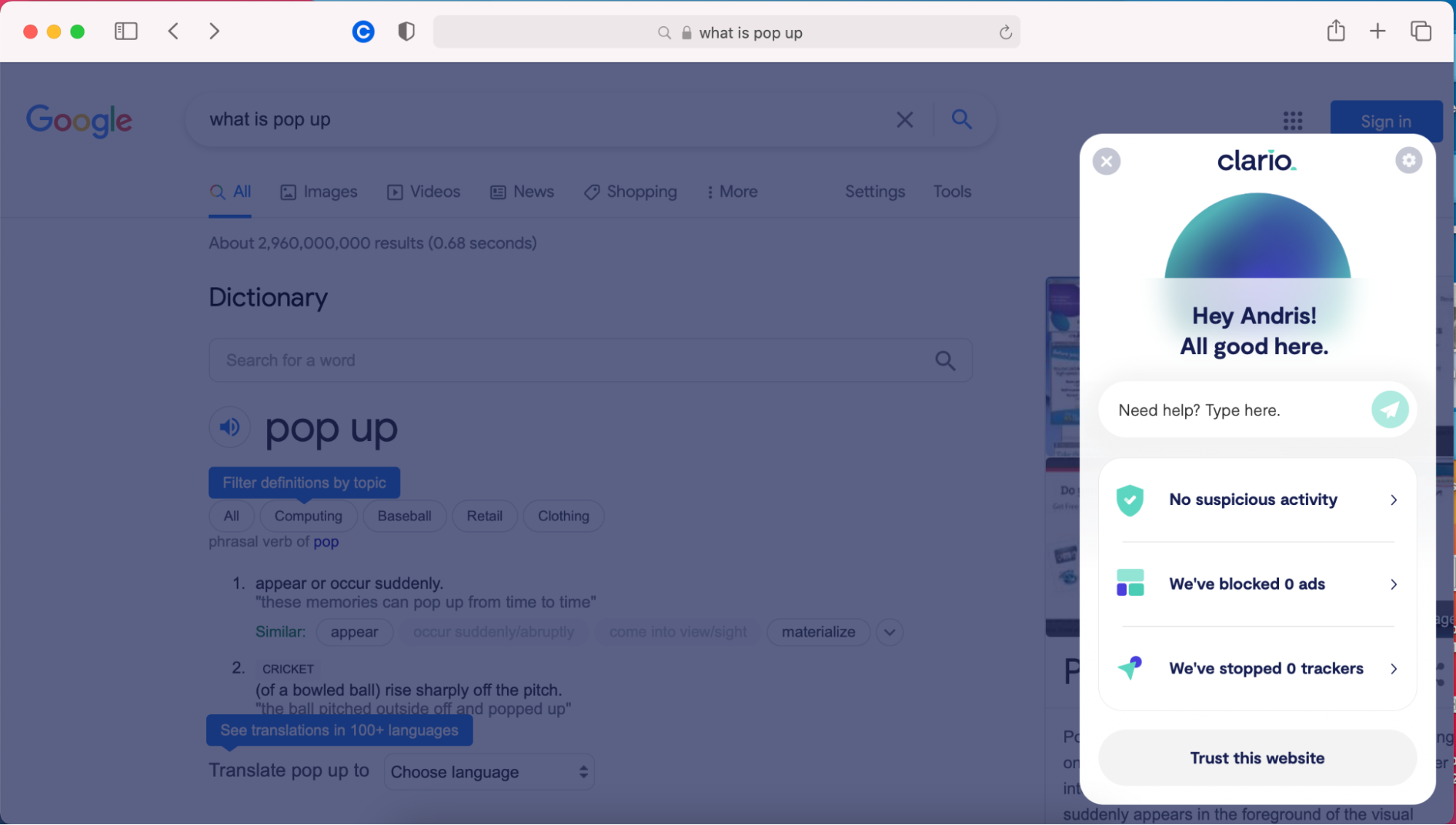The height and width of the screenshot is (825, 1456).
Task: Click the Privacy Badger shield icon in toolbar
Action: (x=406, y=31)
